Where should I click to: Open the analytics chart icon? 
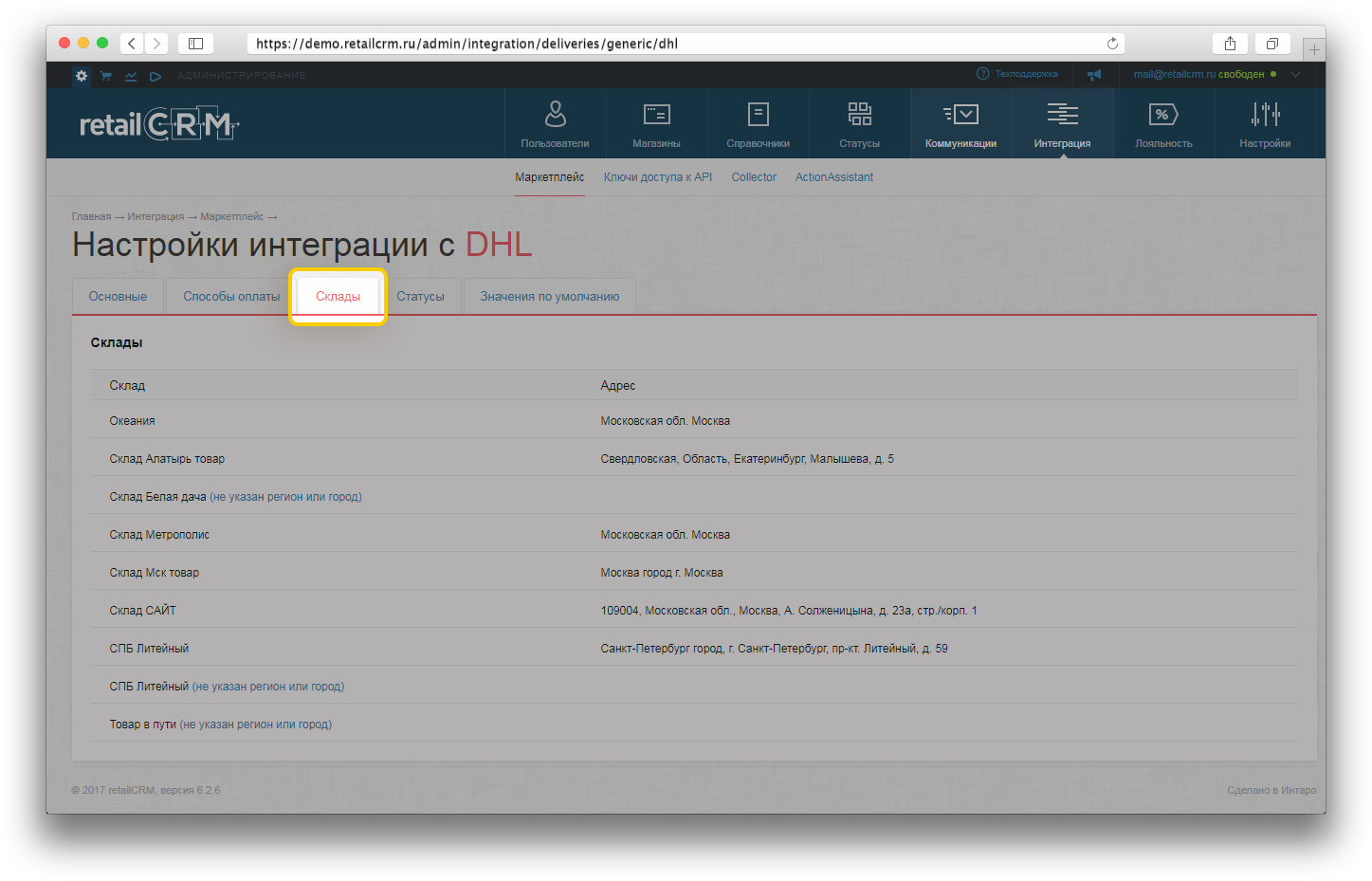[131, 76]
